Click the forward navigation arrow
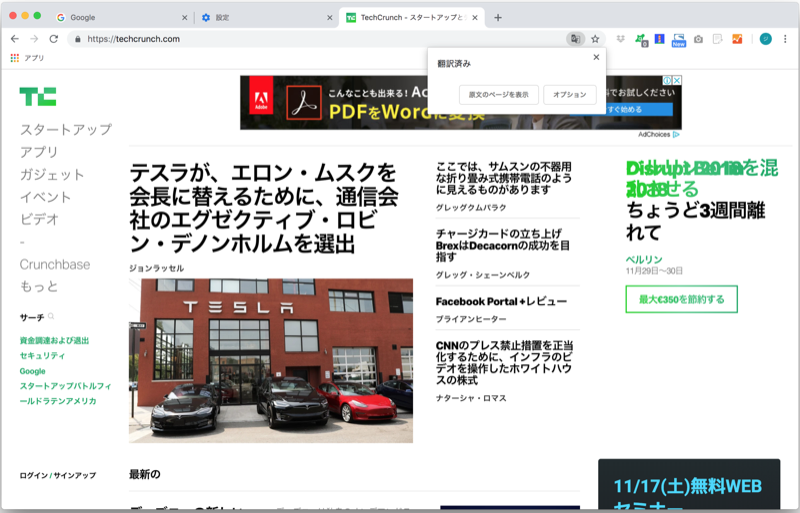Screen dimensions: 800x513 (34, 39)
